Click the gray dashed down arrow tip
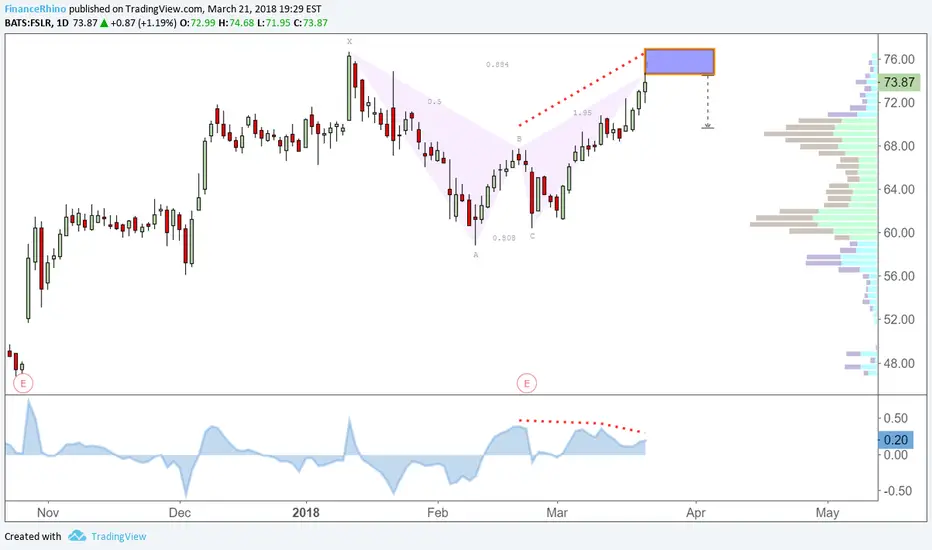 (x=707, y=127)
